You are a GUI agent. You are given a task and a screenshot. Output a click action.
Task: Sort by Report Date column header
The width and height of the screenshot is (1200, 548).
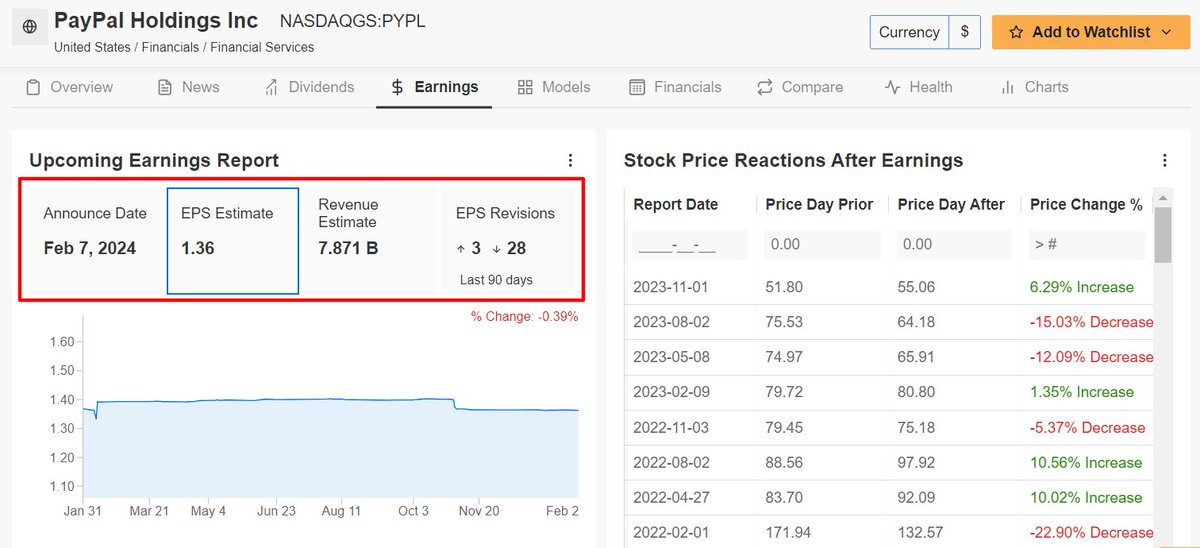(676, 204)
